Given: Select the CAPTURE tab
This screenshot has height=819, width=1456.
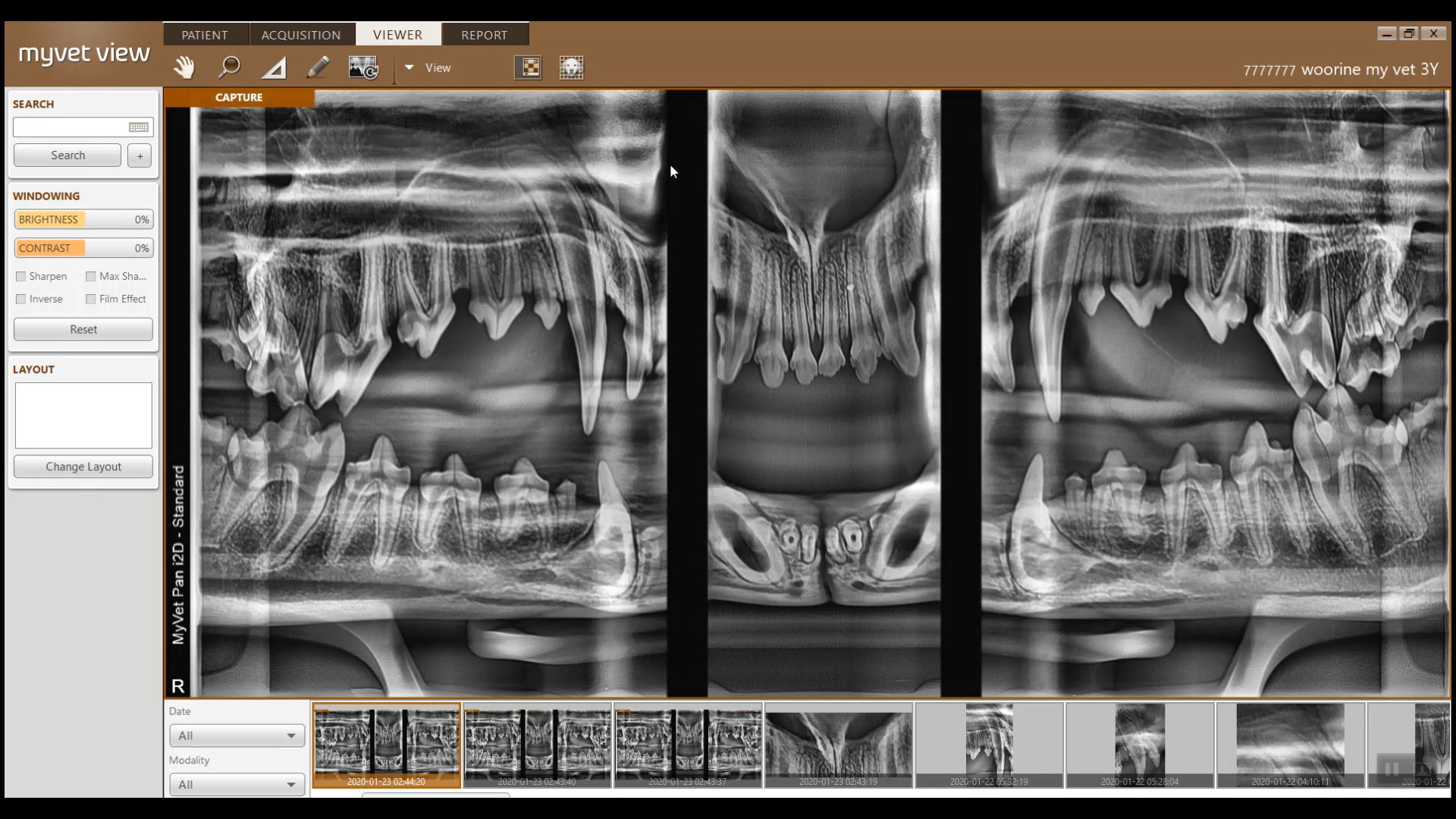Looking at the screenshot, I should coord(239,97).
